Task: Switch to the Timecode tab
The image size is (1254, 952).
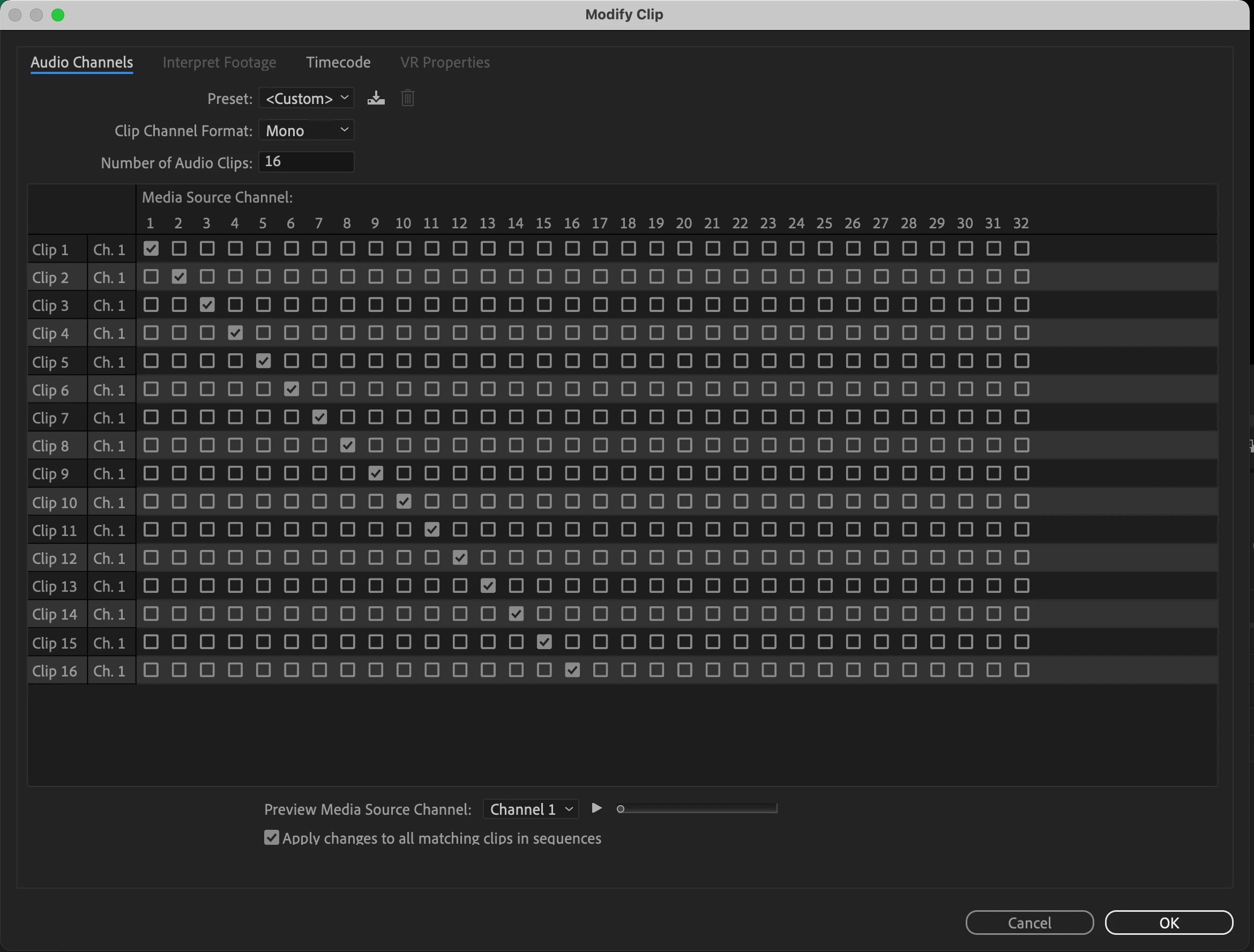Action: pos(338,62)
